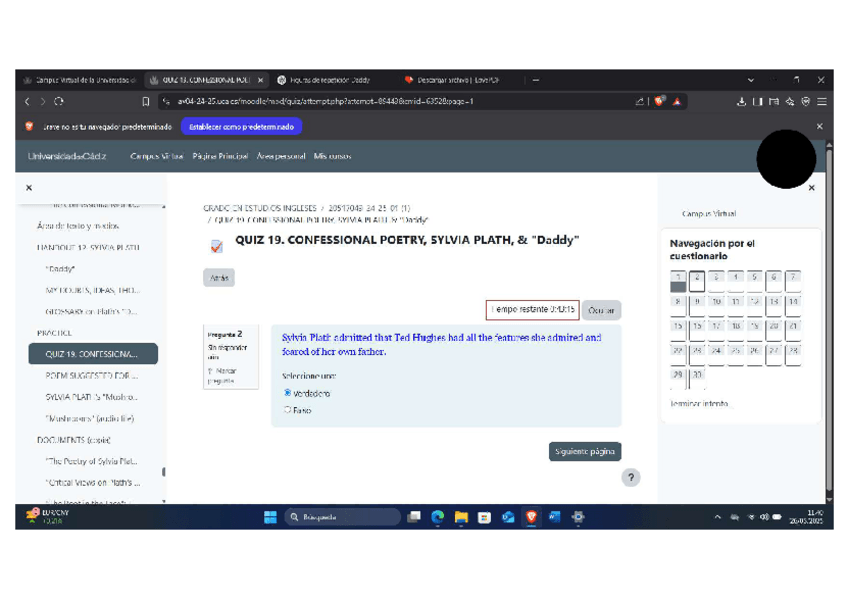
Task: Close the left course index sidebar
Action: (29, 187)
